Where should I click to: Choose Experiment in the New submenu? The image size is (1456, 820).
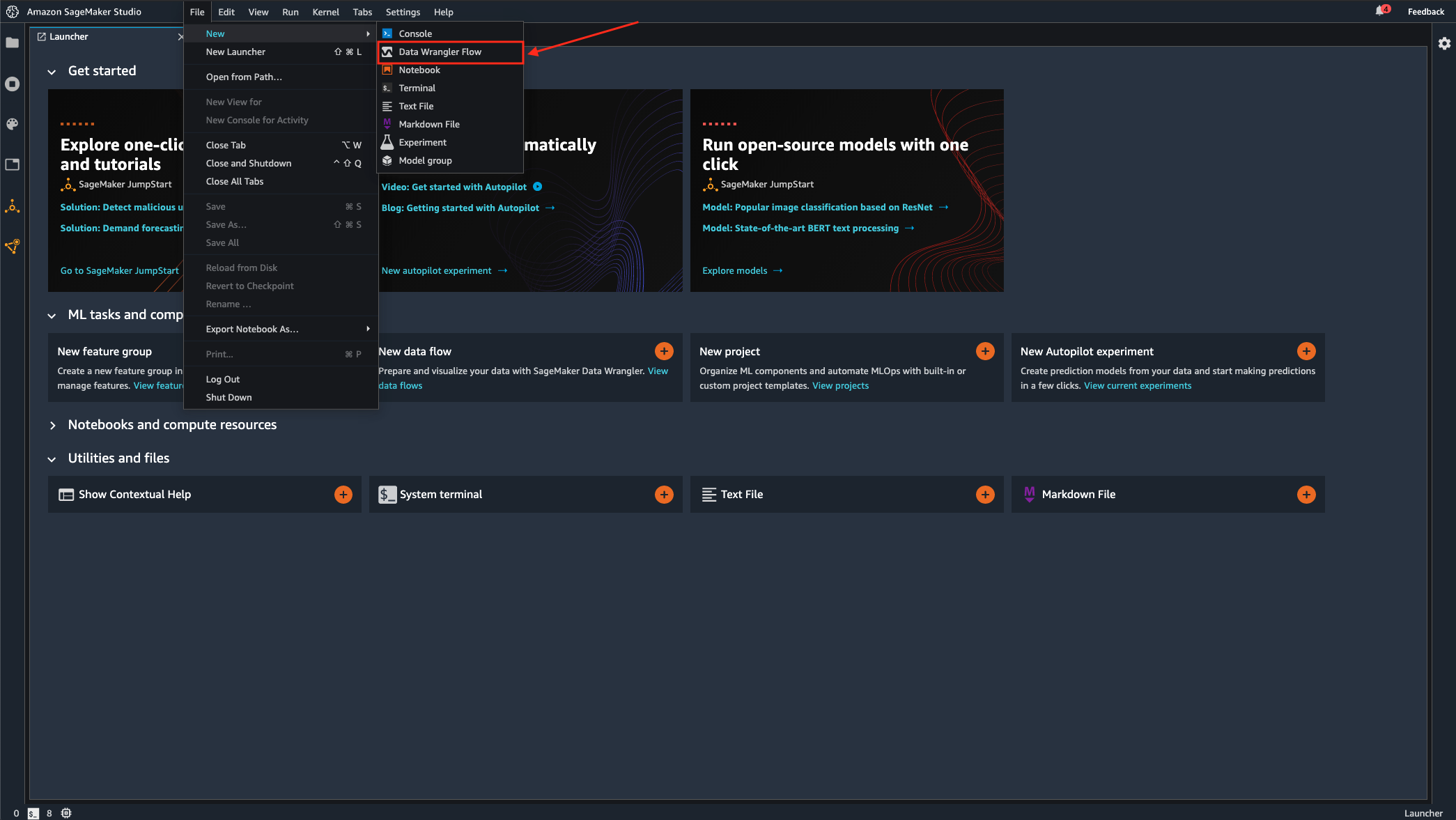pyautogui.click(x=422, y=143)
